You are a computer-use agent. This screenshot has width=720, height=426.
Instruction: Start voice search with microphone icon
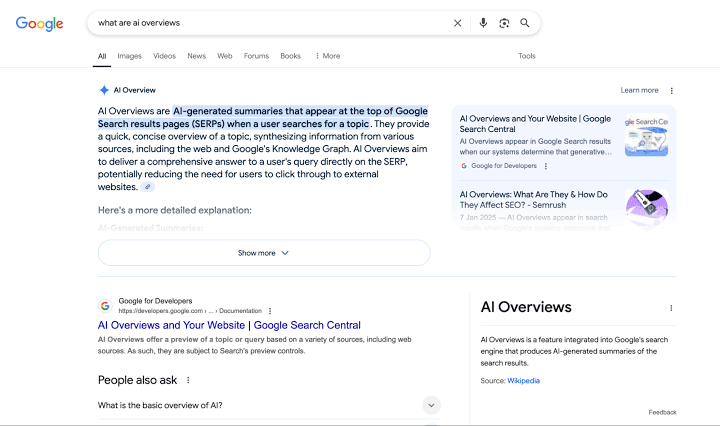pyautogui.click(x=483, y=23)
